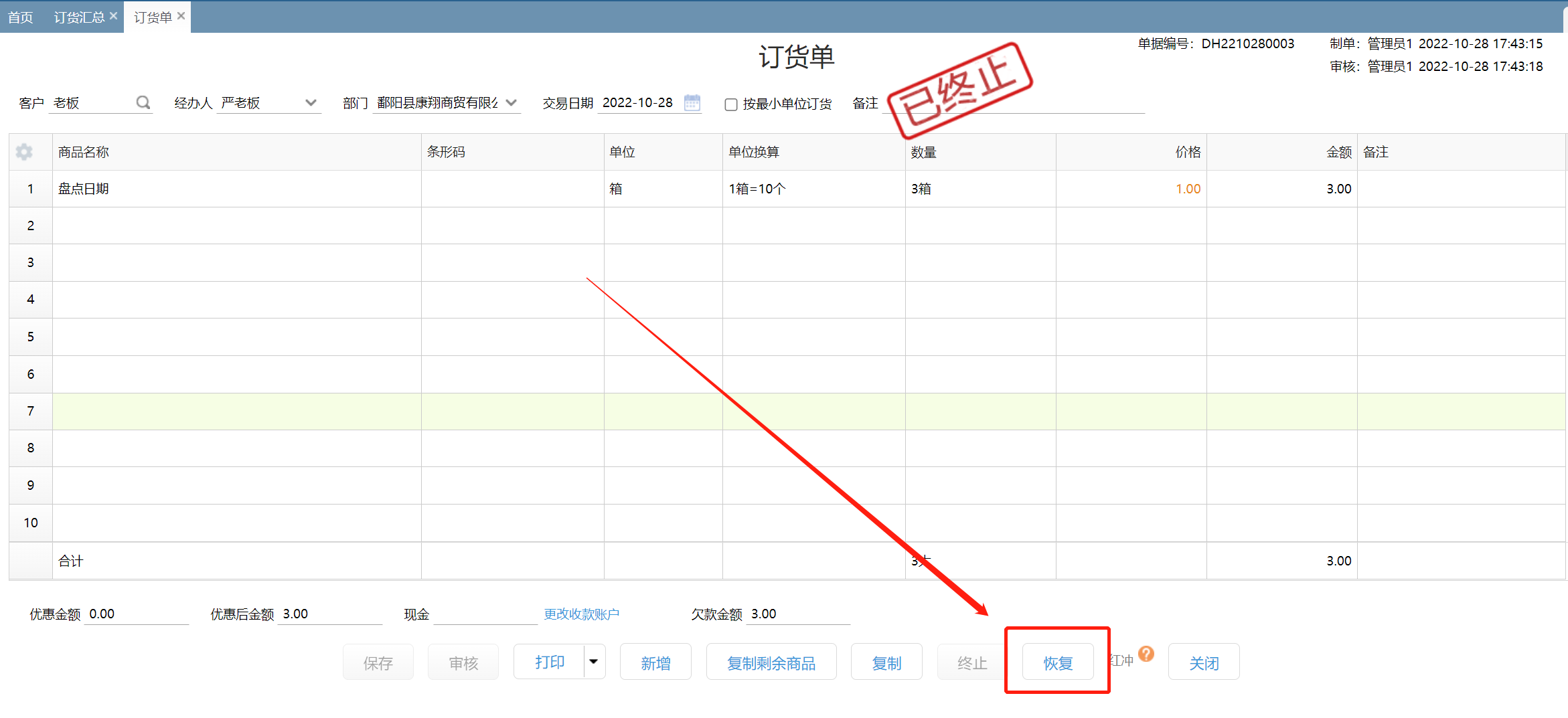Expand the 经办人 dropdown
The height and width of the screenshot is (718, 1568).
(310, 102)
